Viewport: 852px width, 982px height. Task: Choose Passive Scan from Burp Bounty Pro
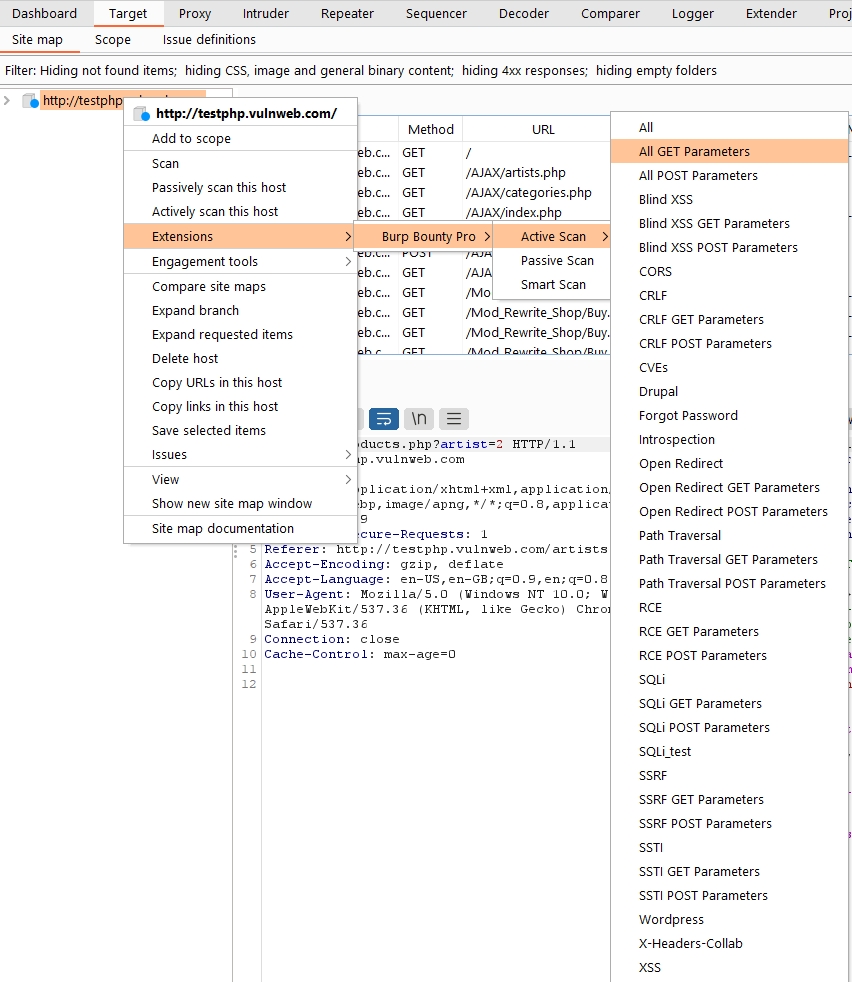click(x=557, y=261)
